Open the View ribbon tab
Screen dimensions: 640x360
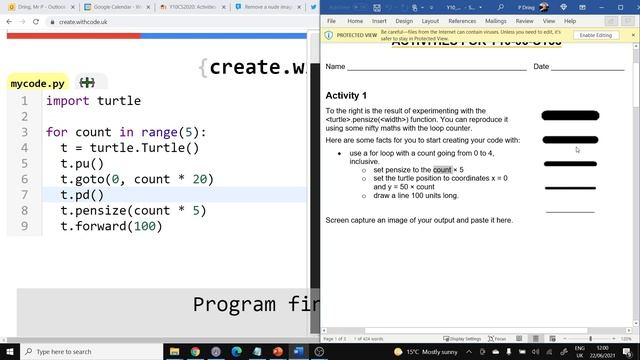[549, 21]
